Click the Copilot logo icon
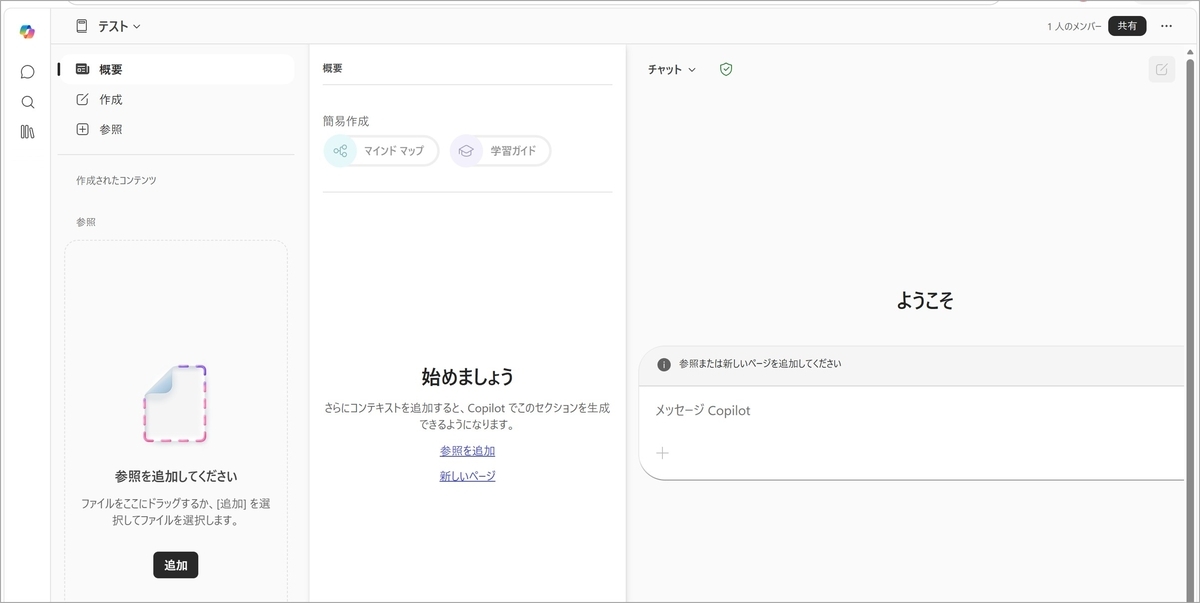 27,32
